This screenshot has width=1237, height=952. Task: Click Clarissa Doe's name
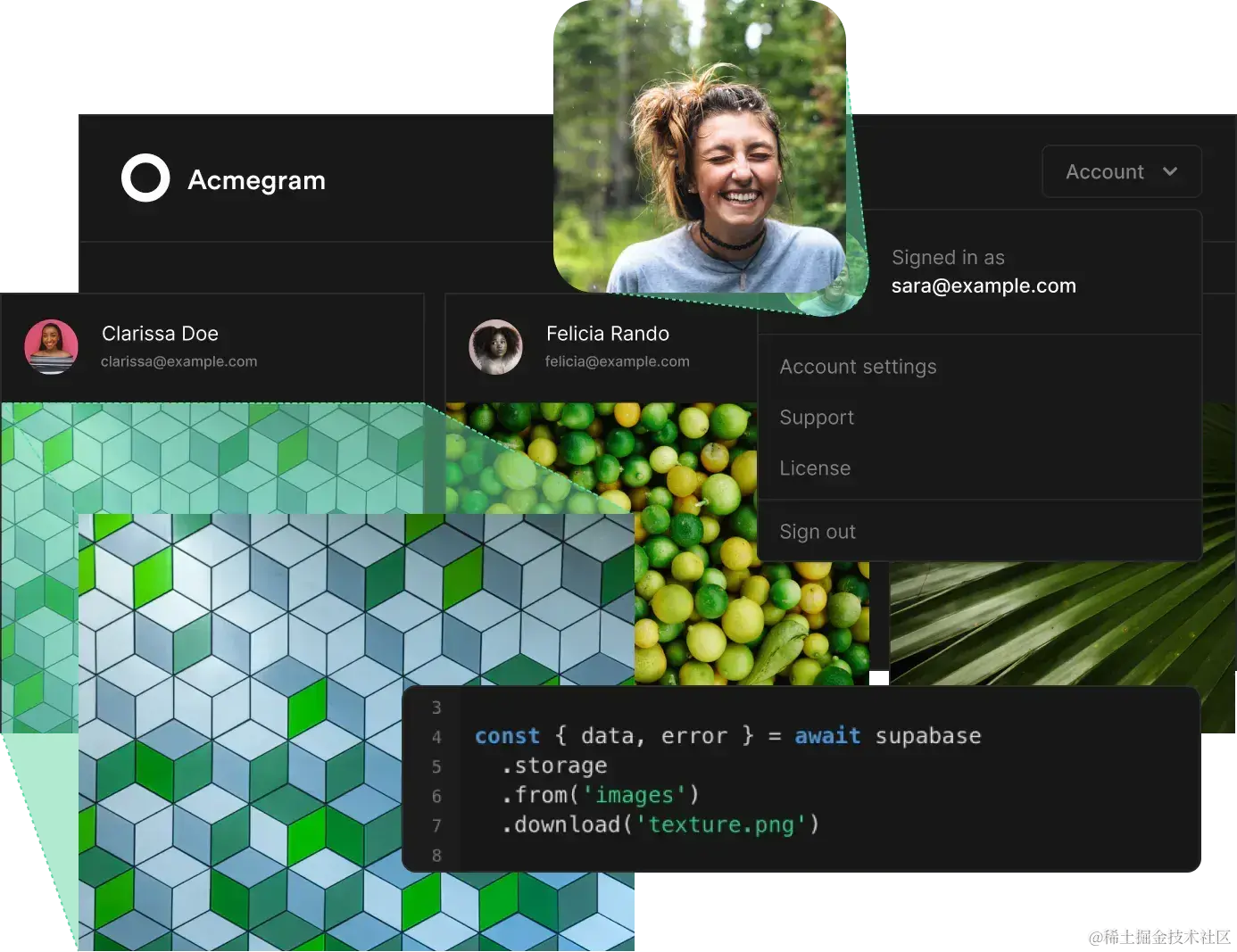tap(160, 334)
